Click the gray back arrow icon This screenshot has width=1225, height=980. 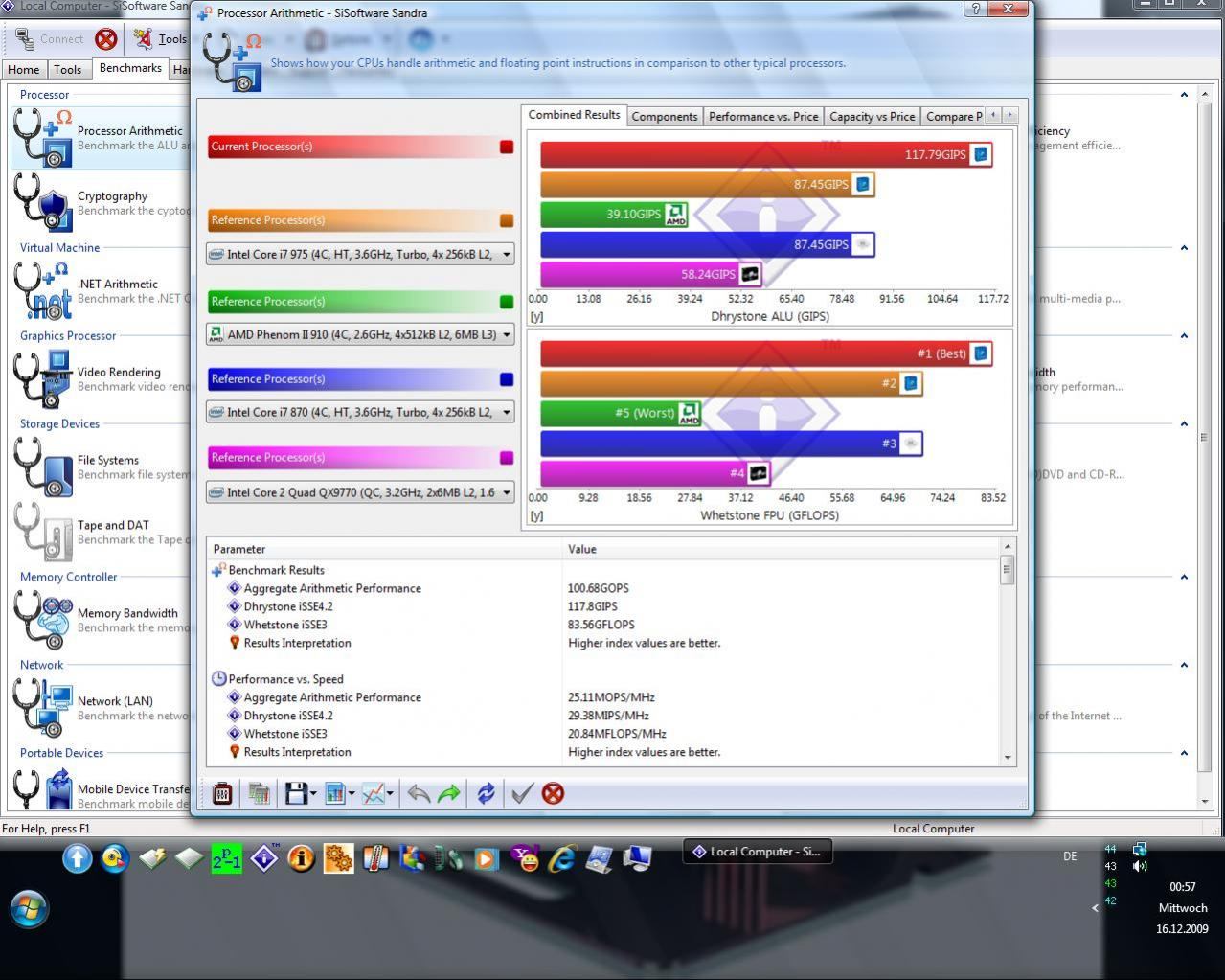419,793
